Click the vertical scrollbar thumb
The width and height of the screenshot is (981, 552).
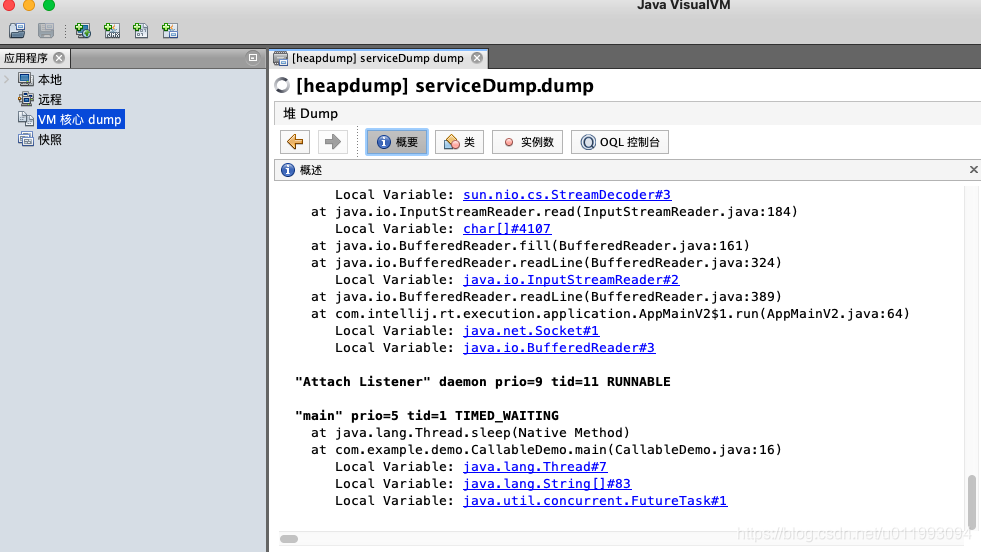(x=972, y=503)
